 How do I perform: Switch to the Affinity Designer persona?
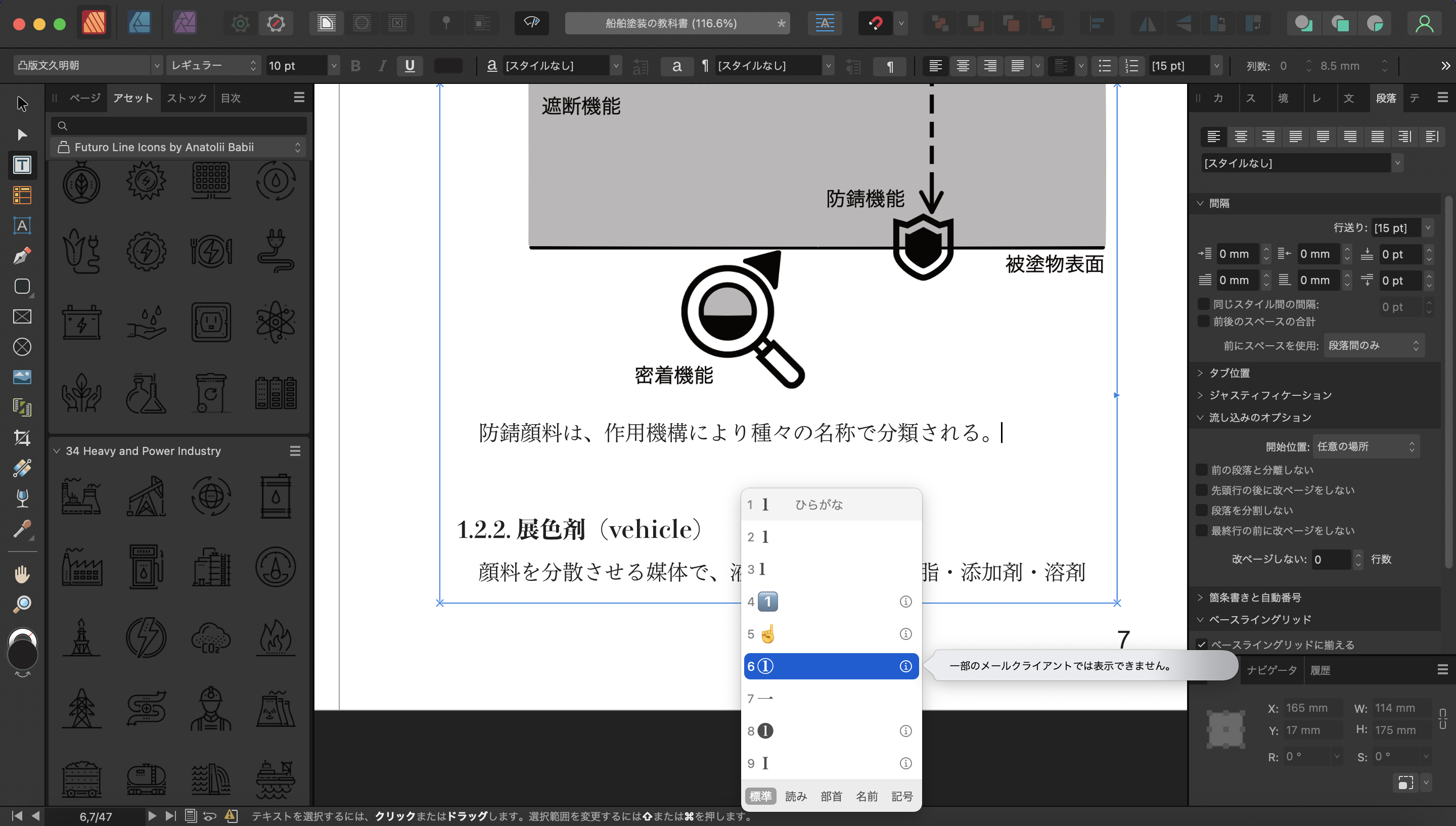(139, 23)
